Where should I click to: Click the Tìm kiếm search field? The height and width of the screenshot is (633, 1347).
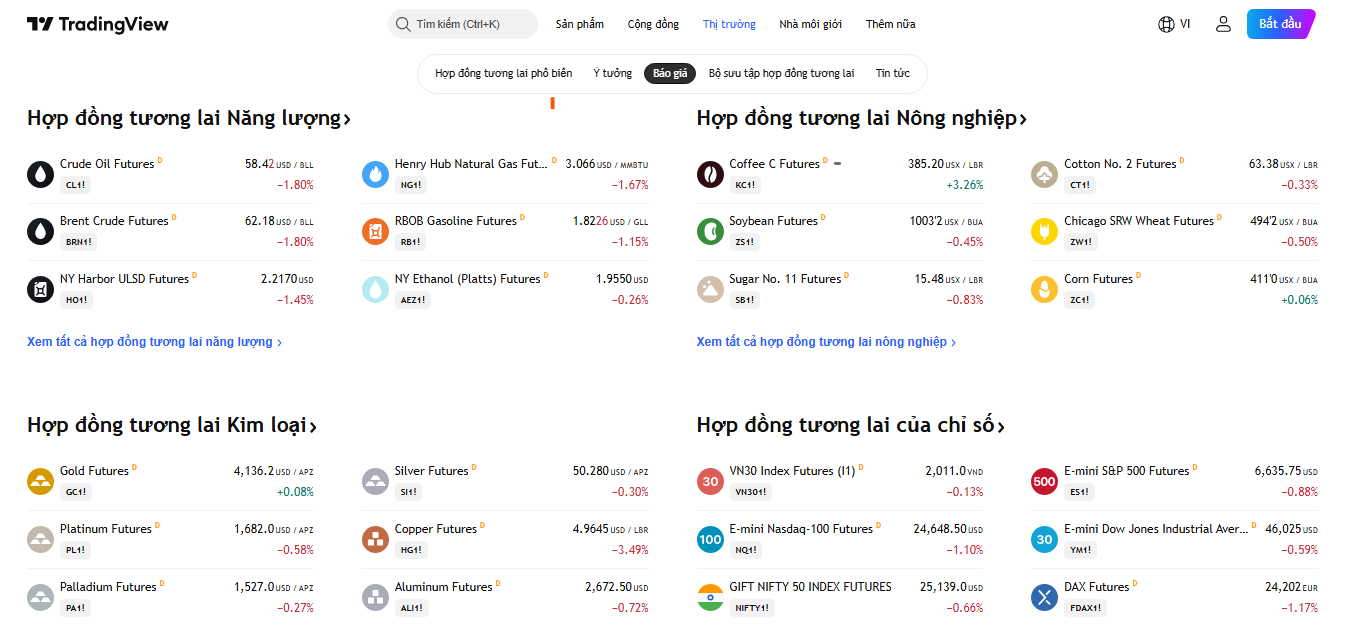click(x=463, y=24)
